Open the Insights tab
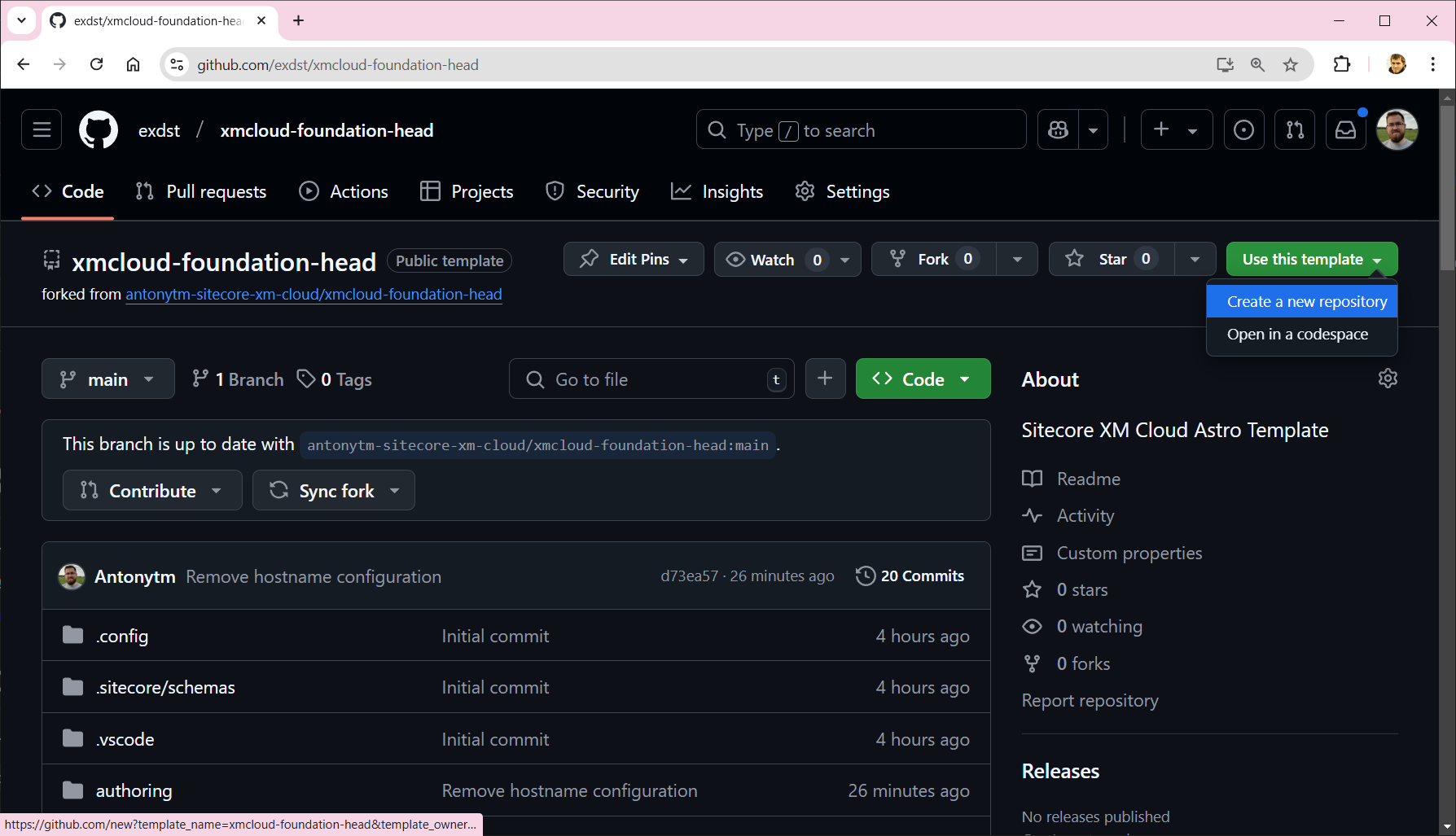Image resolution: width=1456 pixels, height=836 pixels. 732,191
